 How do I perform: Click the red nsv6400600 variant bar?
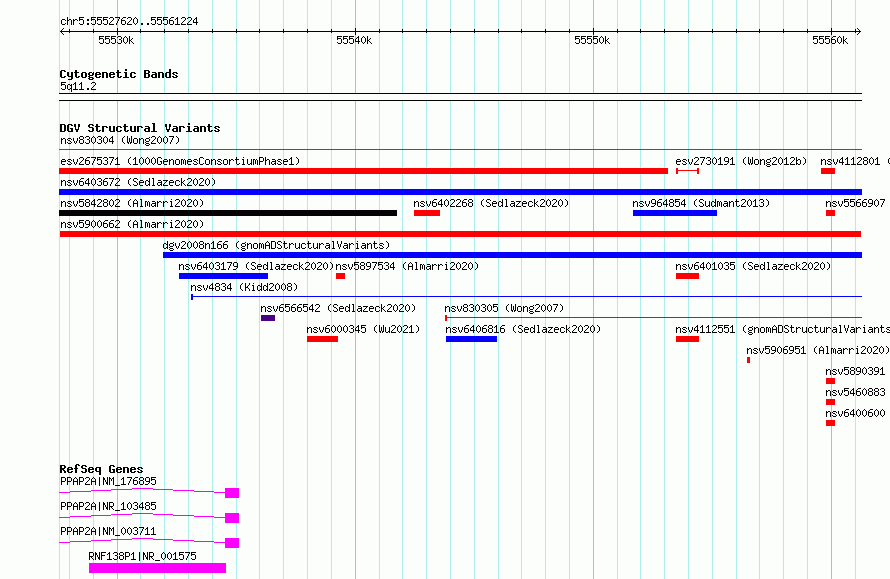tap(830, 423)
